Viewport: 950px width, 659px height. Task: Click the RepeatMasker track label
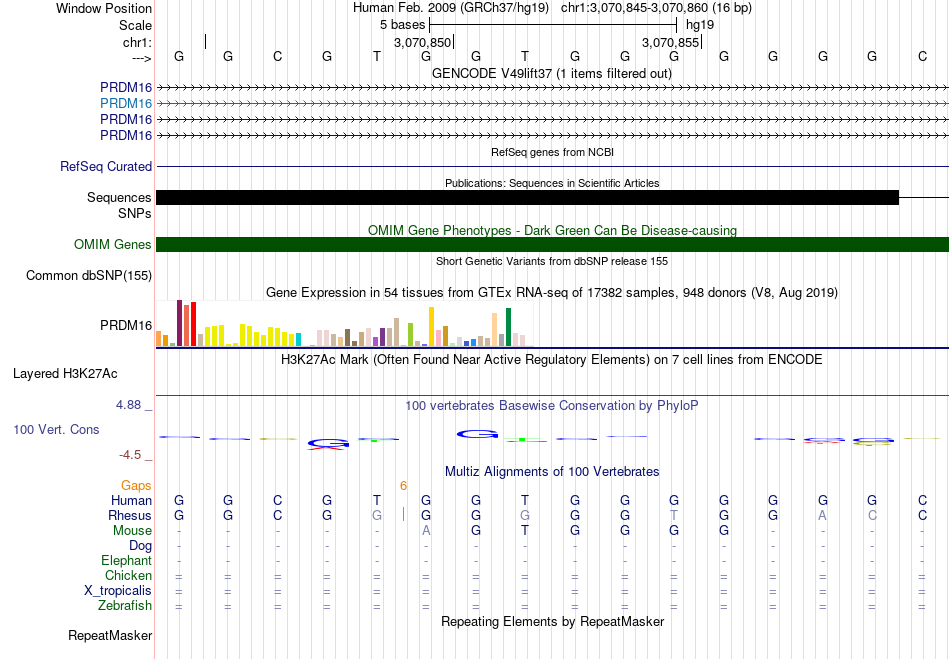[x=110, y=636]
